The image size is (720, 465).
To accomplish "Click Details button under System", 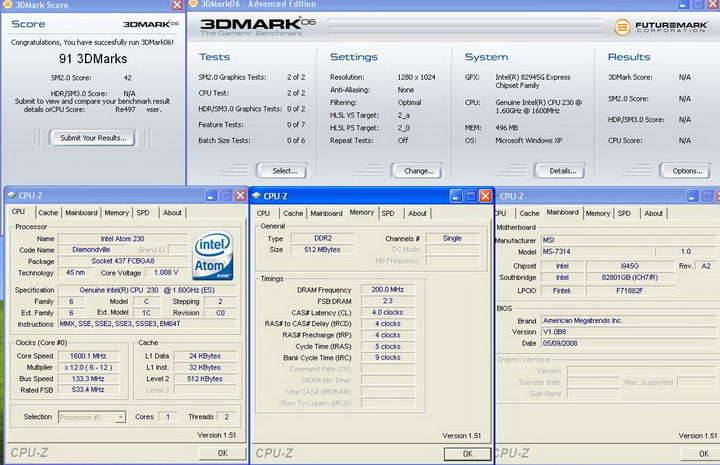I will pos(560,171).
